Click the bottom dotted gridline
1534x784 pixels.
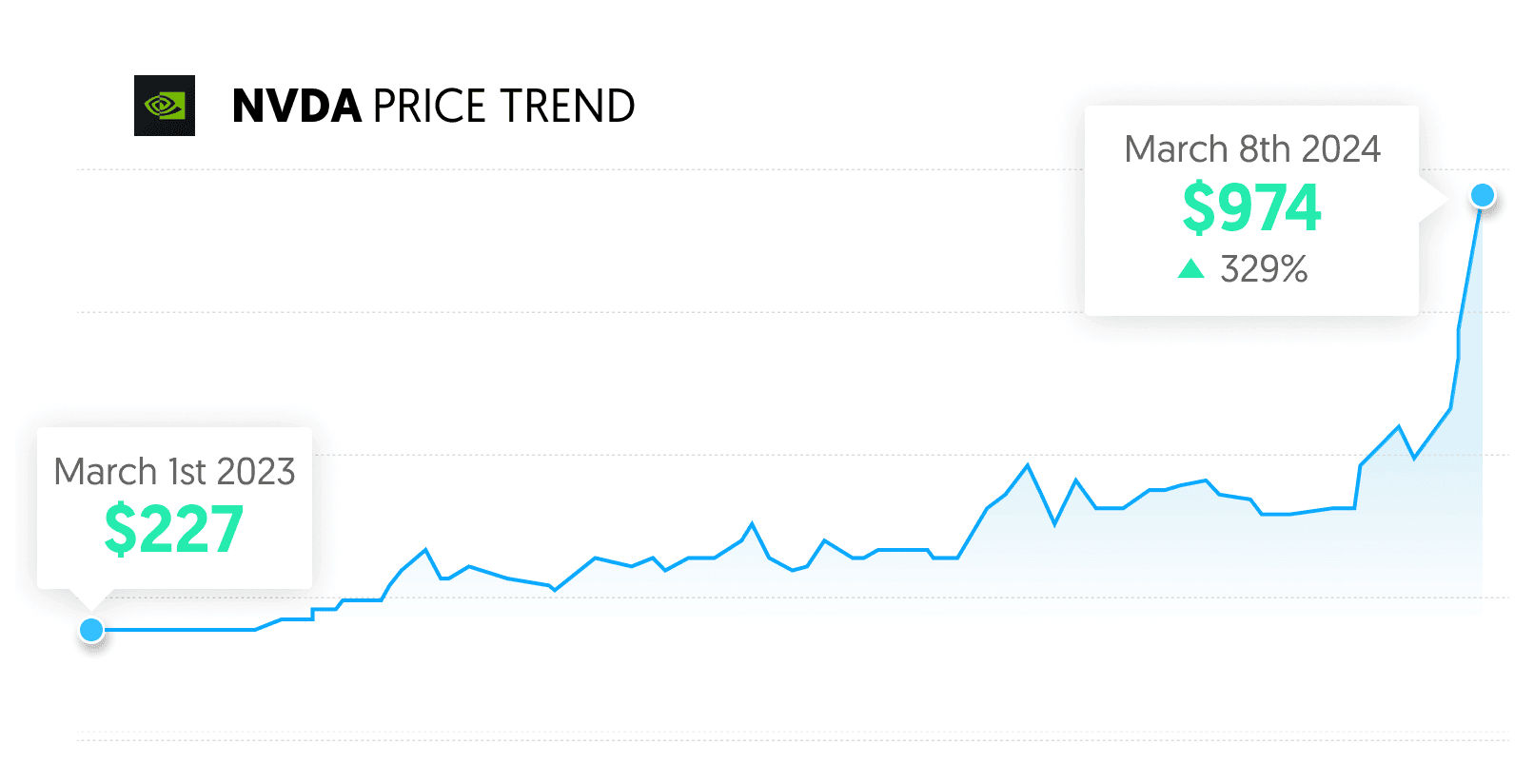(x=571, y=739)
